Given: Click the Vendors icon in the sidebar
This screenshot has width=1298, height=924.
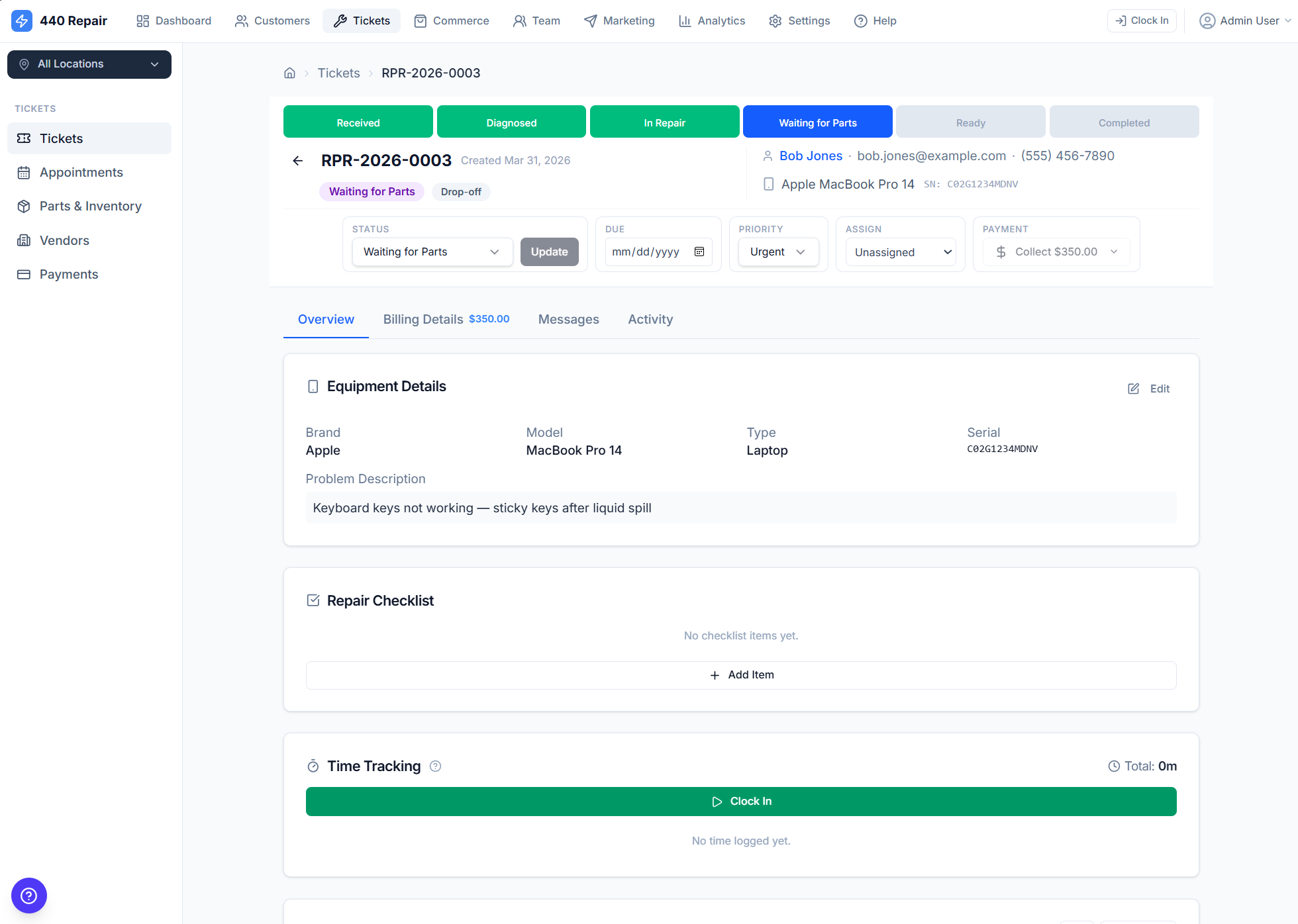Looking at the screenshot, I should (25, 240).
